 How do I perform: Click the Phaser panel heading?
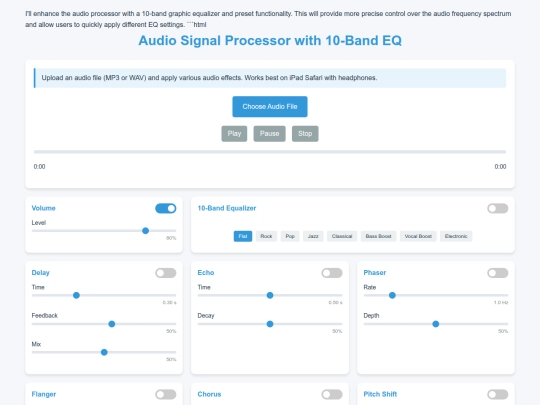375,272
